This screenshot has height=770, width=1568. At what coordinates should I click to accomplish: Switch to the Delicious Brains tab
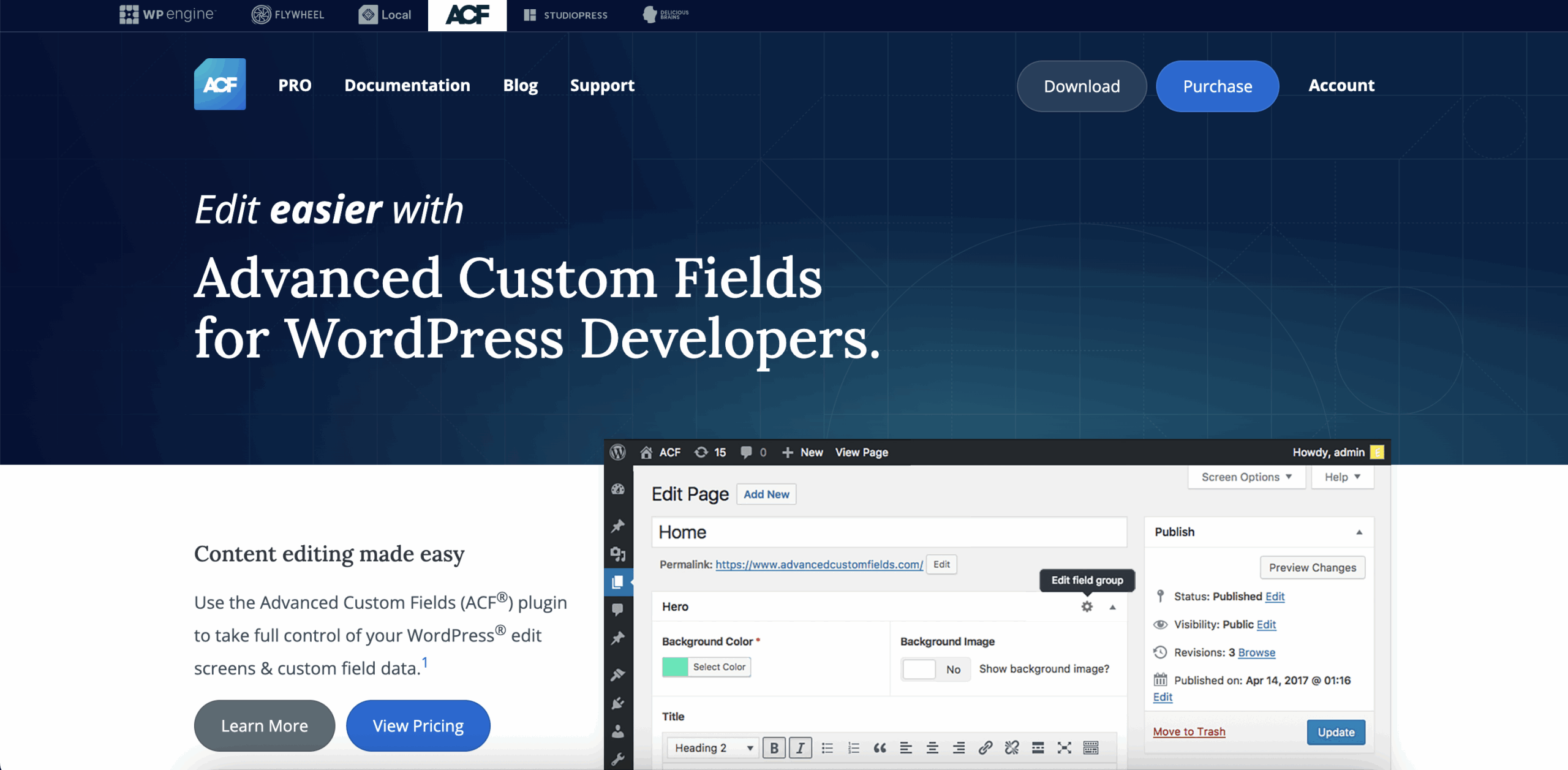pos(666,14)
